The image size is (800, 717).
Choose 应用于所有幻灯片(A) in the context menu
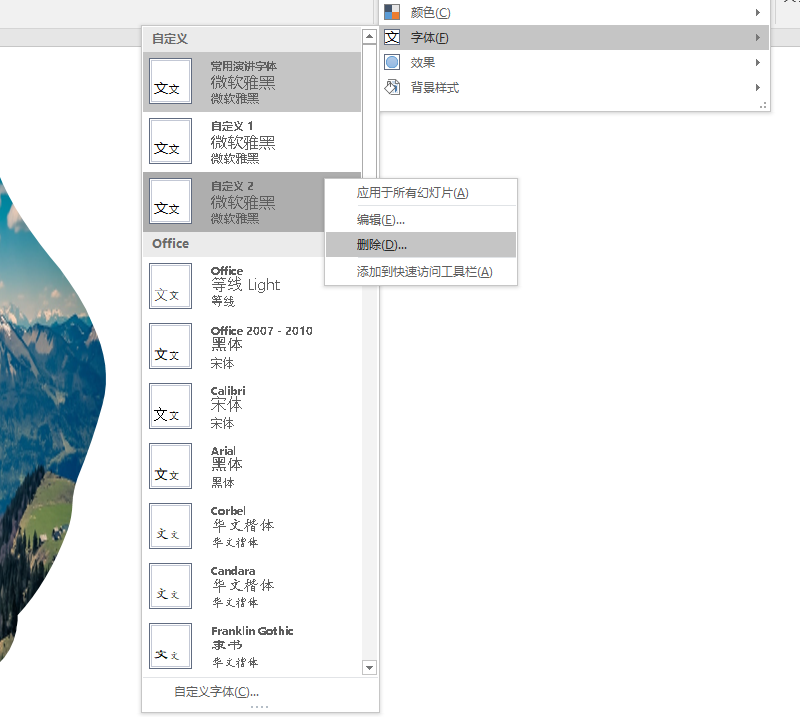click(421, 193)
